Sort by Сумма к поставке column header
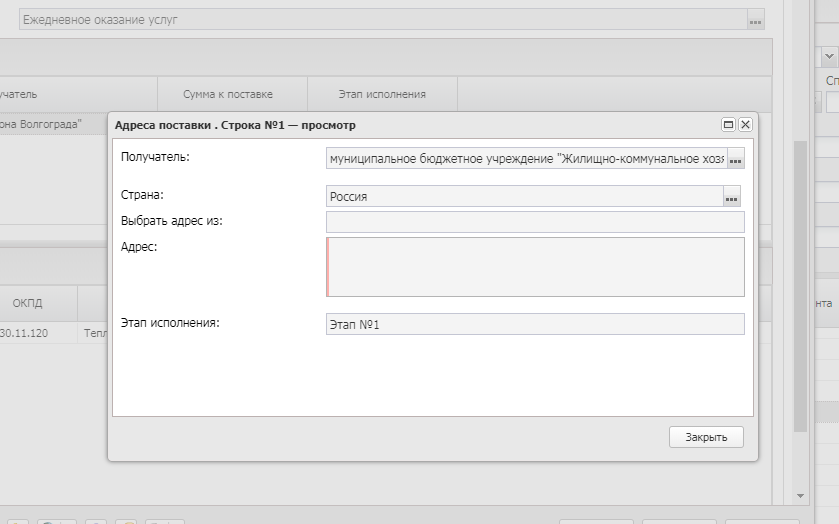Screen dimensions: 839x524 227,94
